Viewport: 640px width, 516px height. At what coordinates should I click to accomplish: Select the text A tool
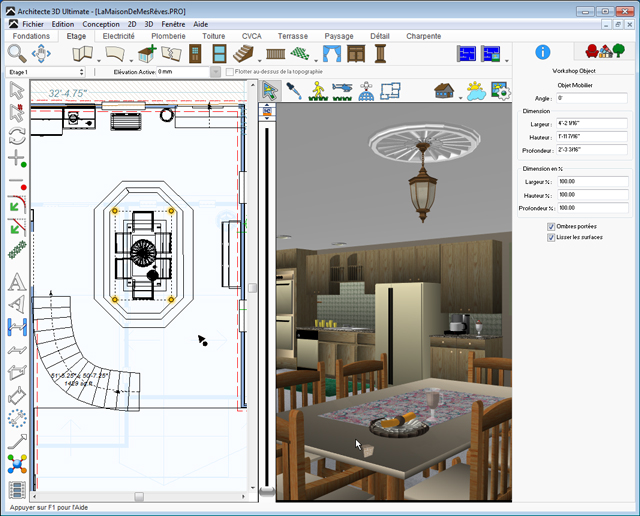pyautogui.click(x=16, y=281)
